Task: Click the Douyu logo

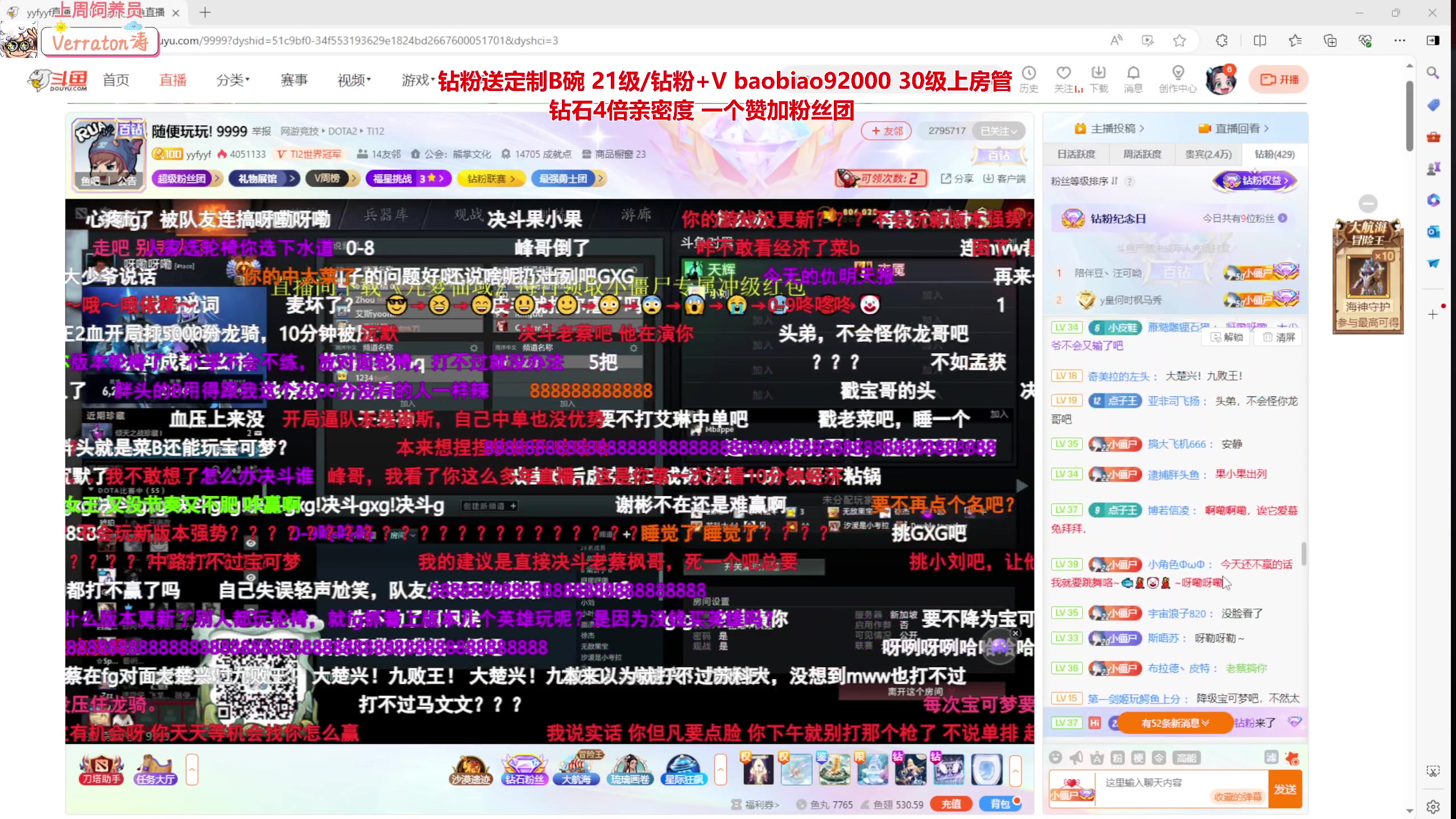Action: (x=58, y=80)
